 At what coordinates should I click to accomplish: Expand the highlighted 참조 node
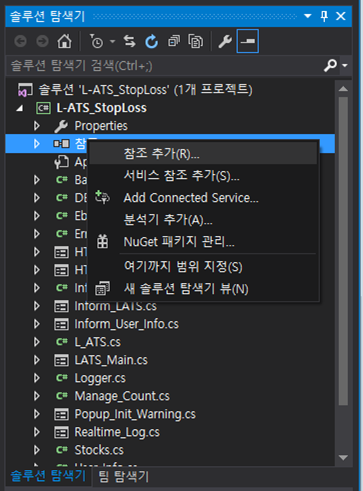tap(37, 144)
